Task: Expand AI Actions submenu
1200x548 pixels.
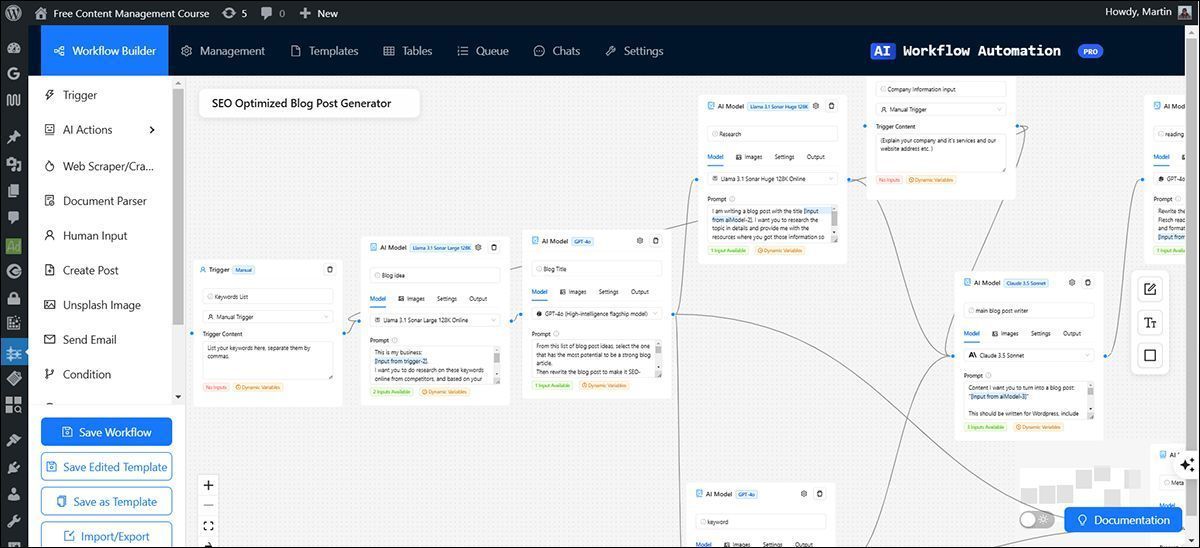Action: [152, 130]
